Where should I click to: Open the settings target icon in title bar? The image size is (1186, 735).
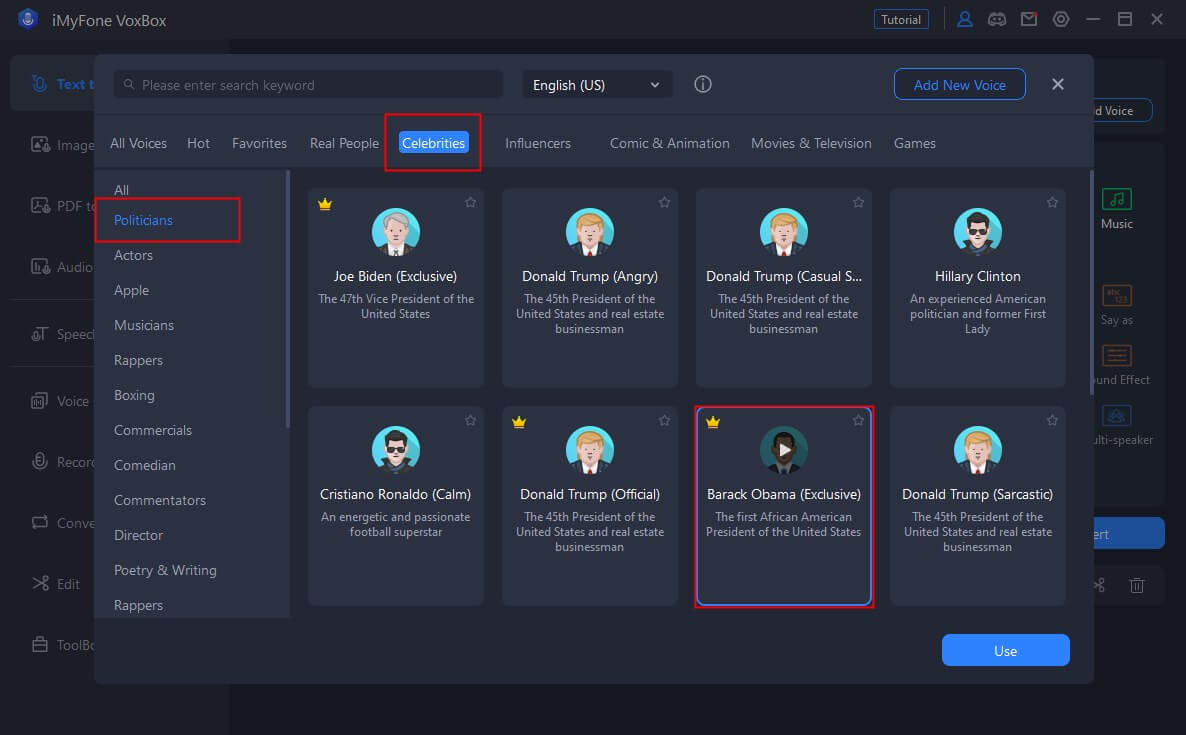click(1060, 20)
